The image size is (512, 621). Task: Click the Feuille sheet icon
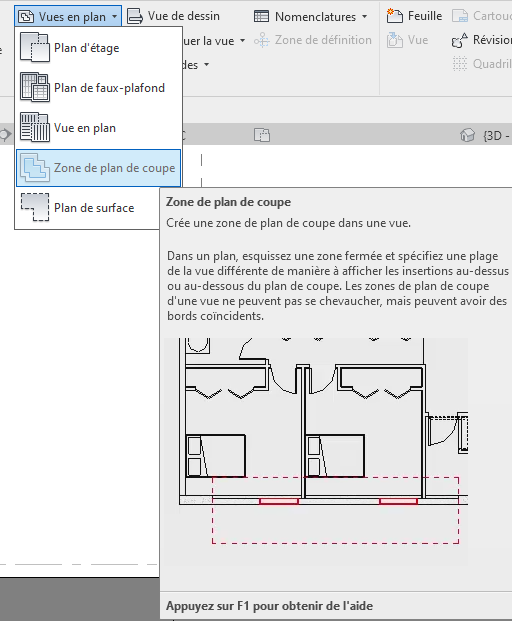click(394, 16)
